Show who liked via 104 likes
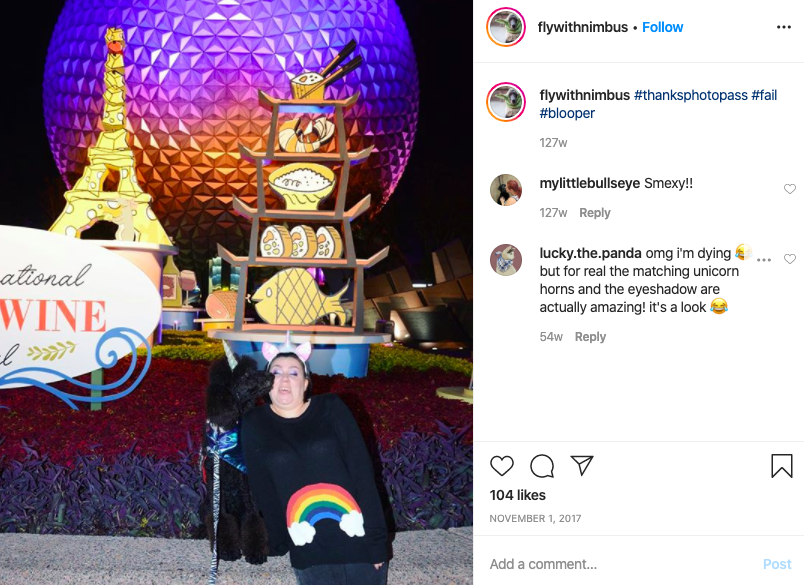The image size is (804, 585). point(517,495)
